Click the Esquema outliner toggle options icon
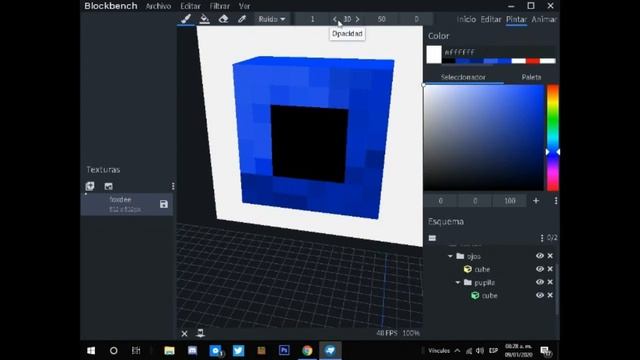 click(432, 238)
